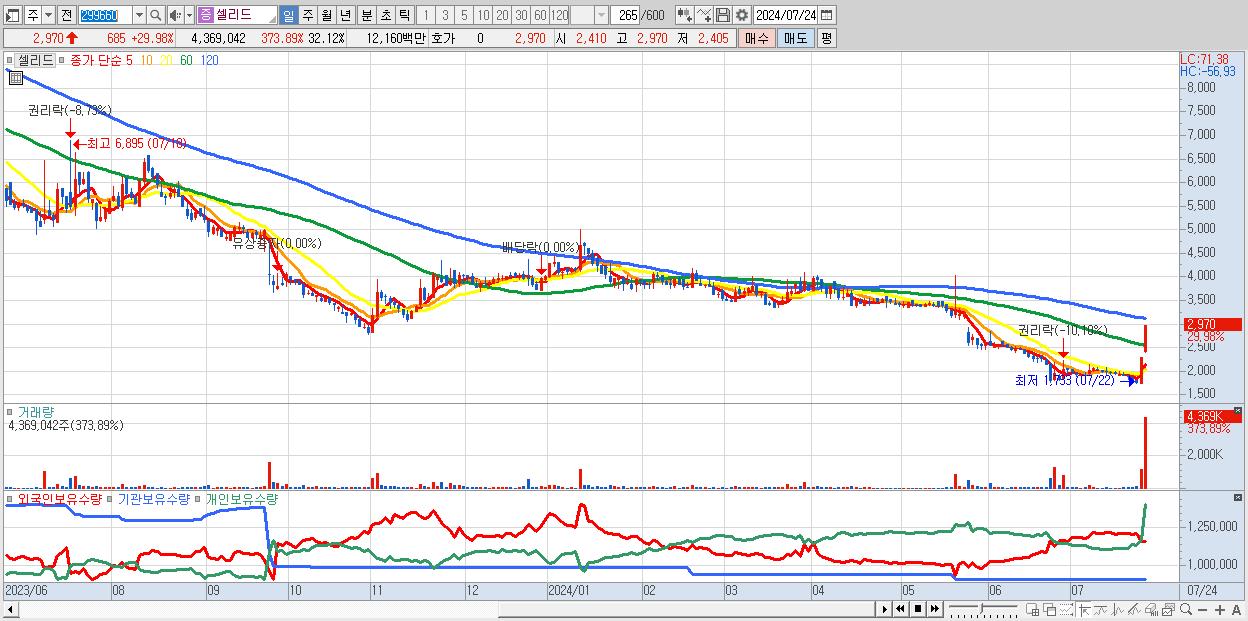The height and width of the screenshot is (621, 1248).
Task: Select the yearly (년) period toggle
Action: [346, 15]
